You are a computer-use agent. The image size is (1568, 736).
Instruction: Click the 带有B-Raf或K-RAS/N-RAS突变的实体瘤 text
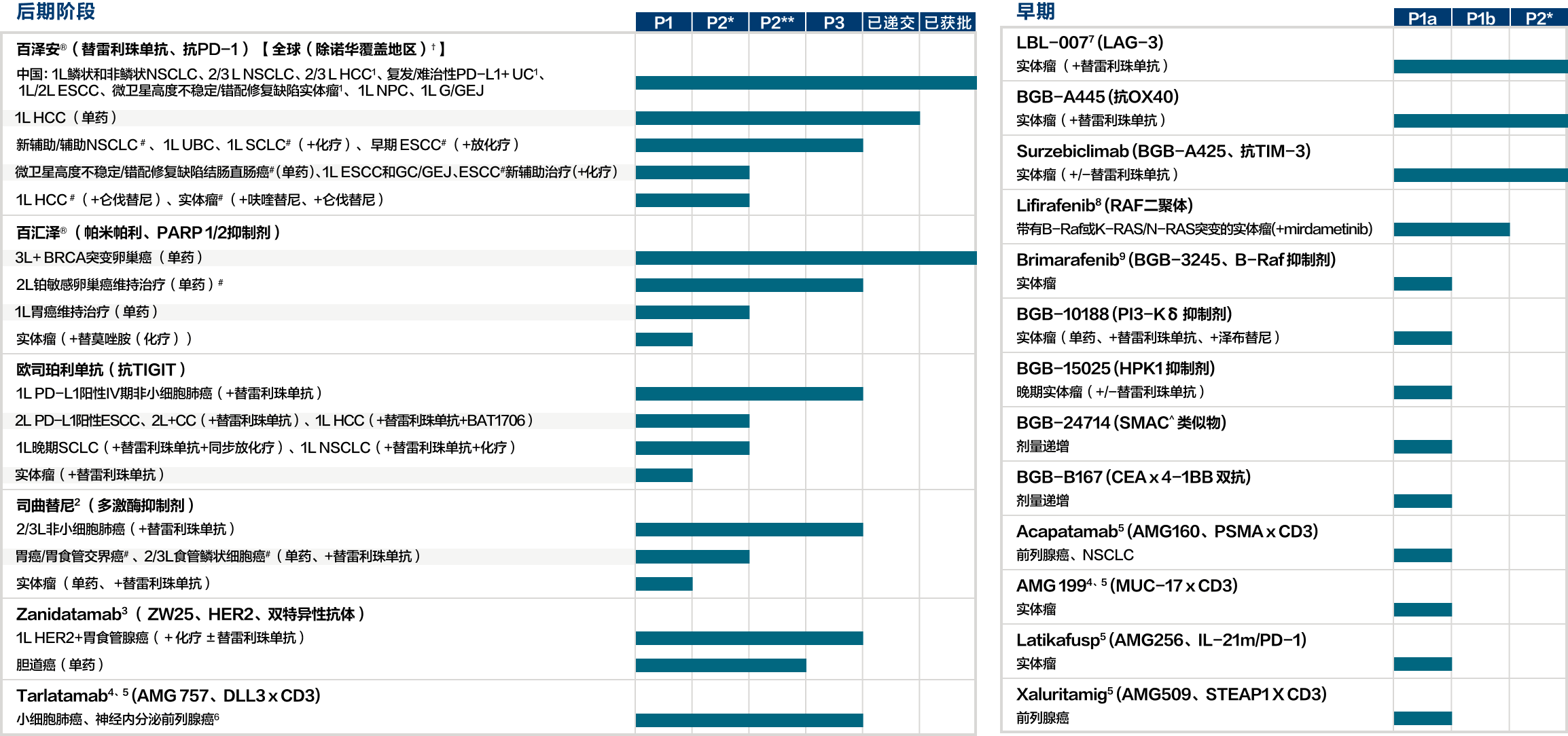click(x=1194, y=229)
